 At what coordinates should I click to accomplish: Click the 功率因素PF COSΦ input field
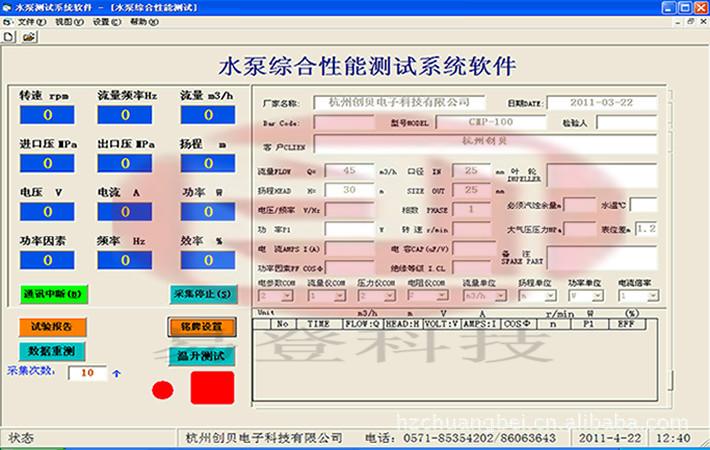(350, 268)
